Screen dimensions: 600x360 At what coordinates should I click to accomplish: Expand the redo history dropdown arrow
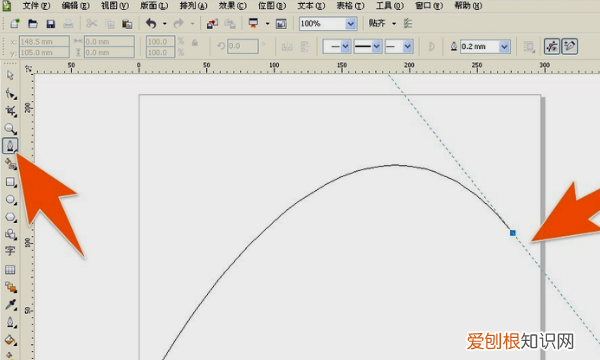[x=192, y=24]
